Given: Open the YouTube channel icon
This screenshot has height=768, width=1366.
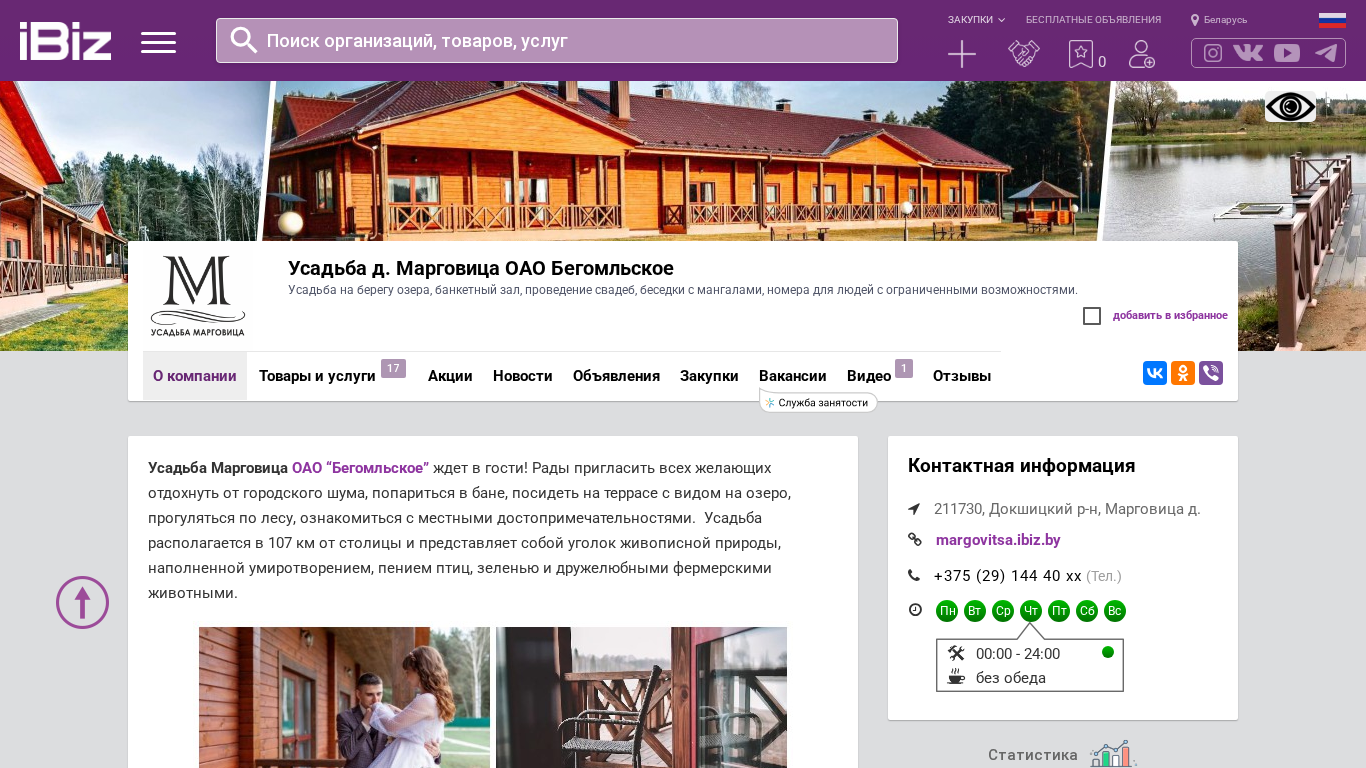Looking at the screenshot, I should coord(1287,53).
